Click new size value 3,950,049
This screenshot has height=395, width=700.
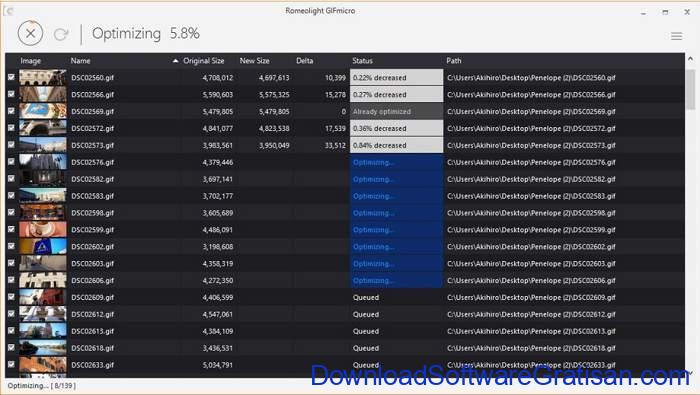pos(274,146)
